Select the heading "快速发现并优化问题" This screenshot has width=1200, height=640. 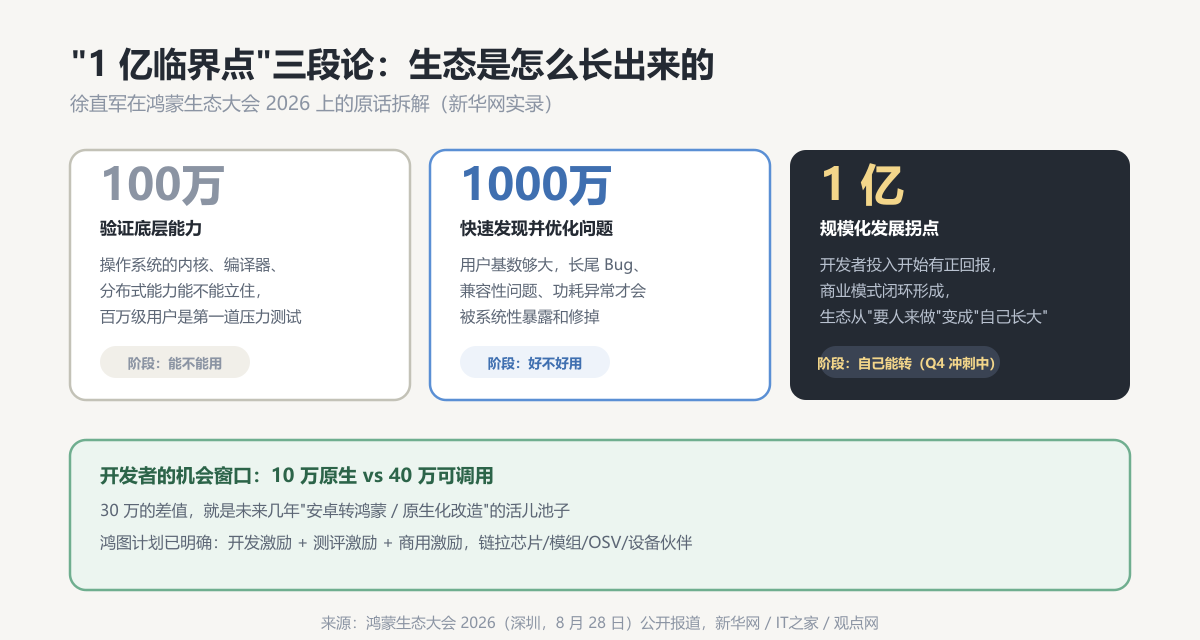pyautogui.click(x=536, y=229)
